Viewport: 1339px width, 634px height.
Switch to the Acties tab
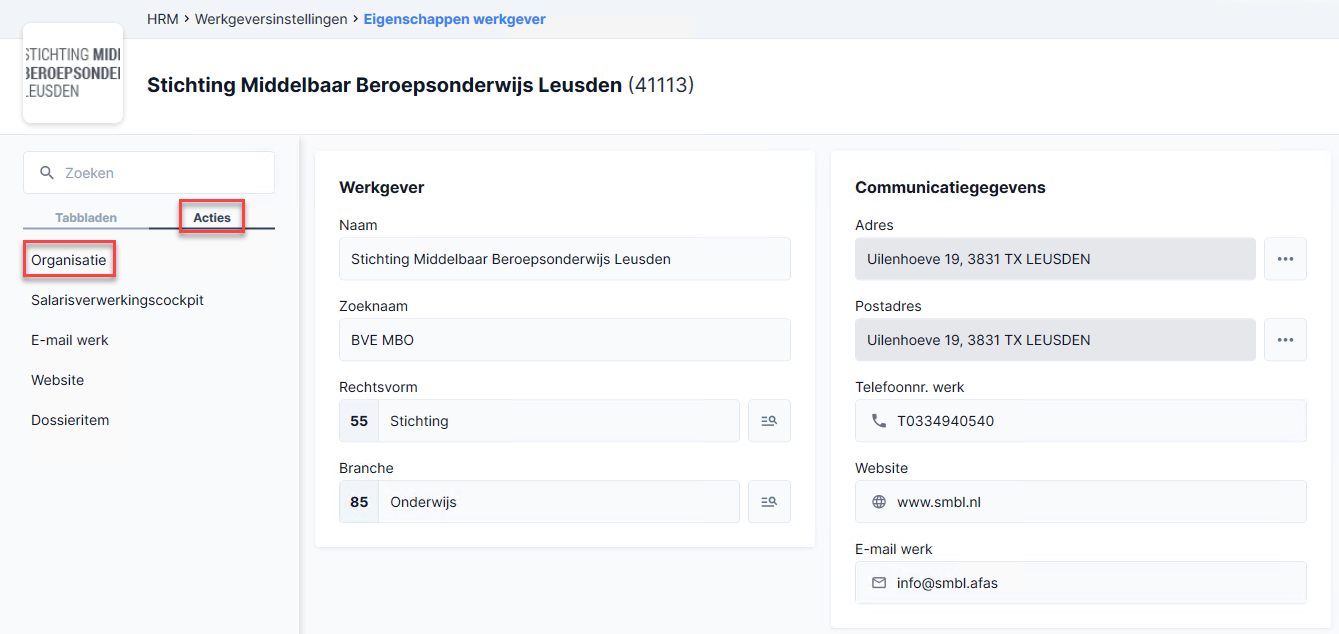[212, 217]
